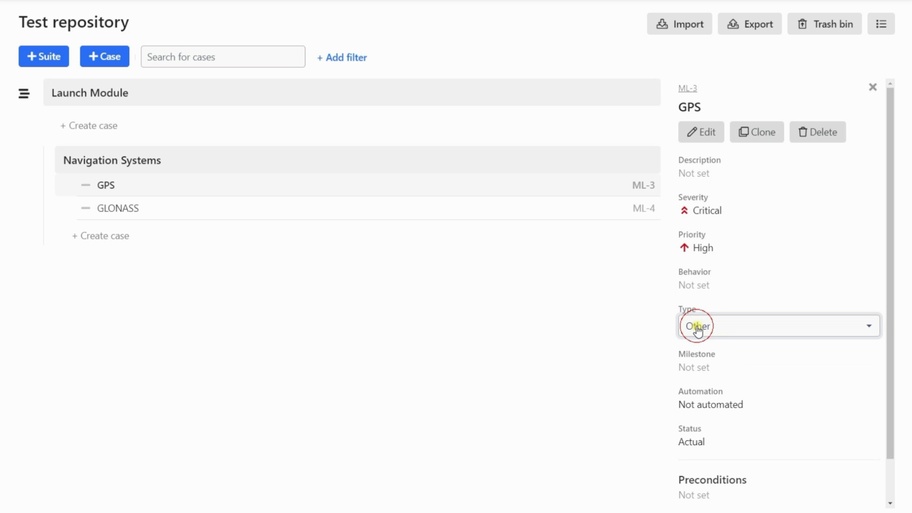Switch repository view with list icon
This screenshot has height=513, width=912.
click(881, 24)
